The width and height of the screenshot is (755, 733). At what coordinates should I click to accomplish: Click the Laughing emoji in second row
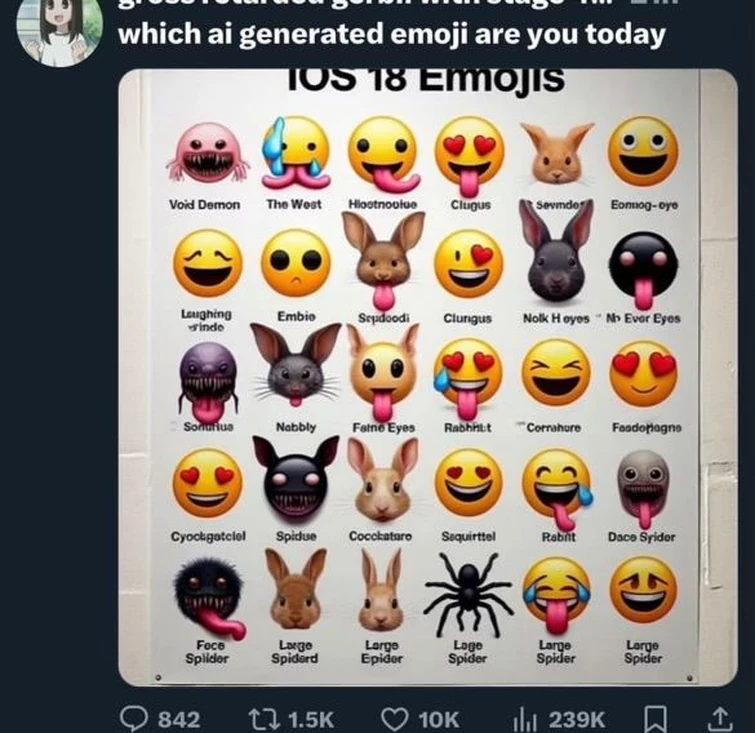(x=208, y=264)
